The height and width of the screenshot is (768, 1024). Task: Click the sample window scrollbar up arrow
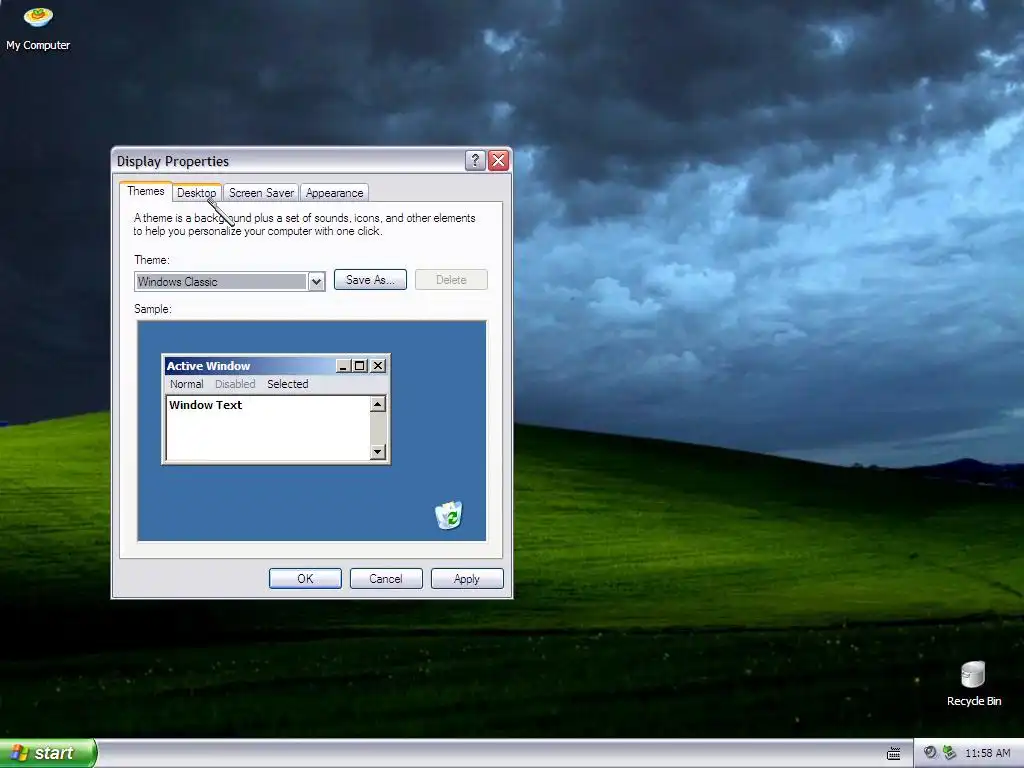click(377, 404)
